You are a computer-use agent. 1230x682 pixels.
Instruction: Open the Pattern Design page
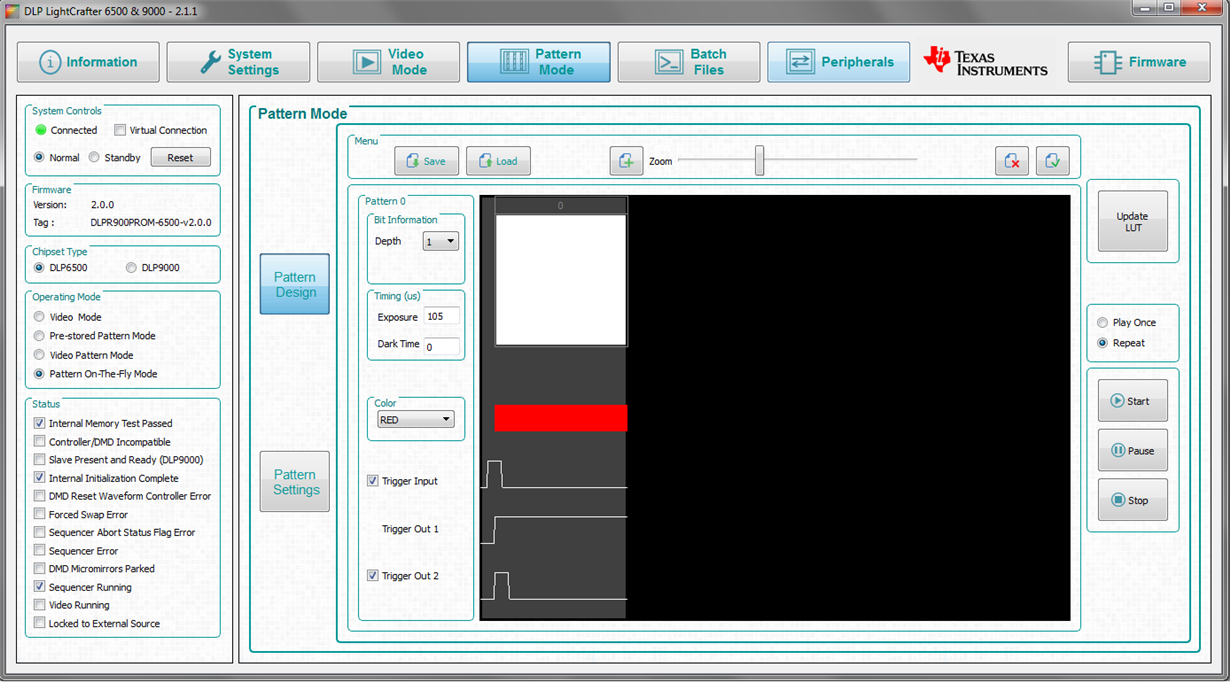295,284
